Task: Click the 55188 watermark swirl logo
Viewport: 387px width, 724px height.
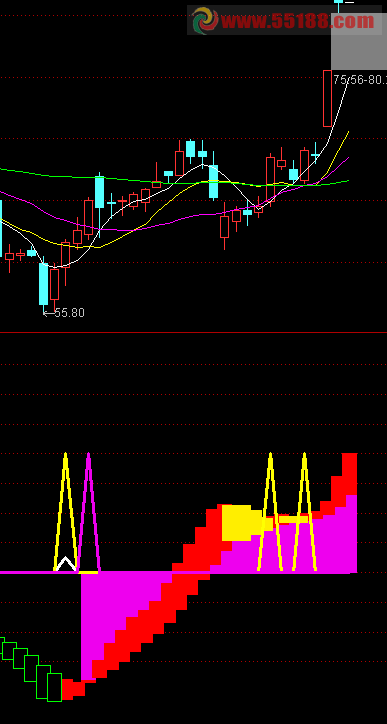Action: (x=205, y=21)
